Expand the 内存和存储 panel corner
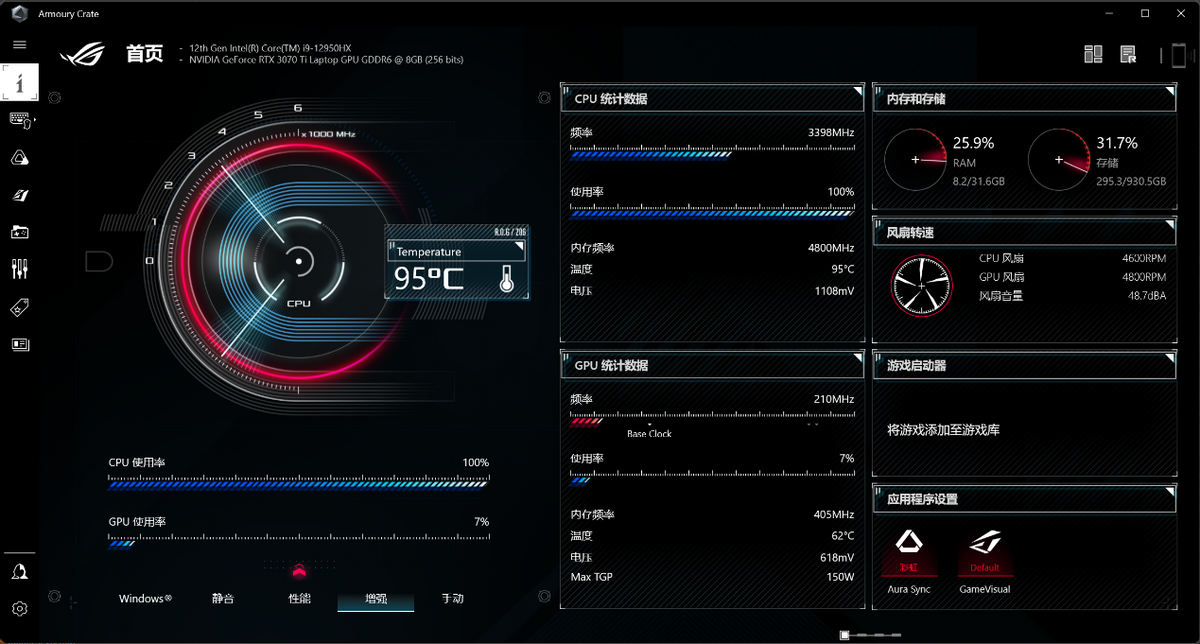Image resolution: width=1200 pixels, height=644 pixels. (1169, 92)
